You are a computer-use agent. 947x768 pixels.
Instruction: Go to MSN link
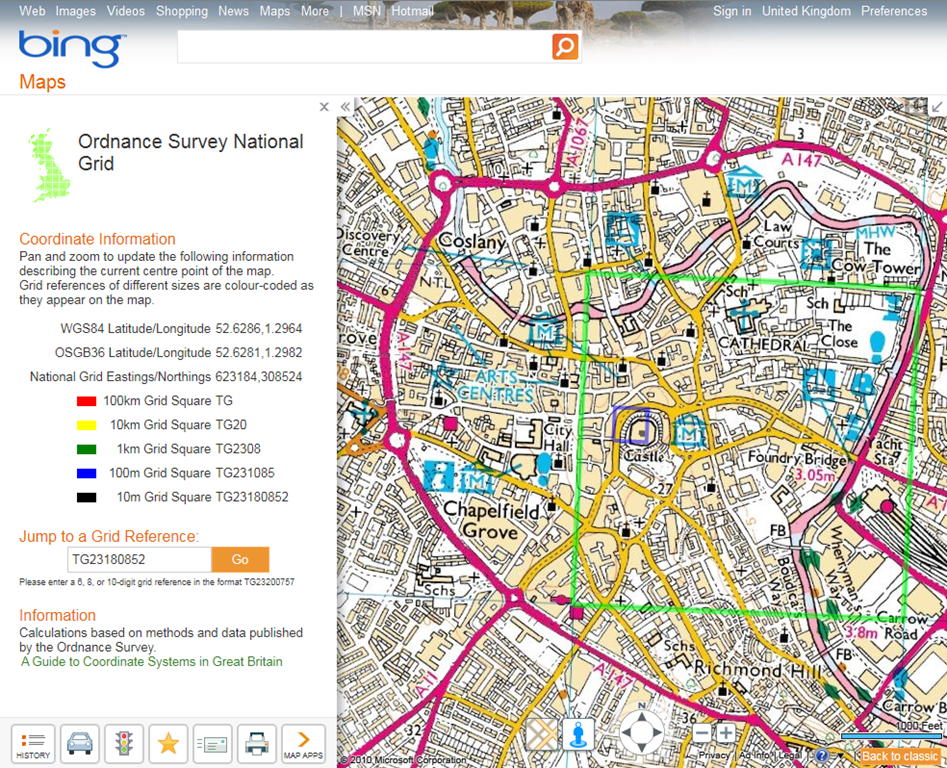pyautogui.click(x=367, y=11)
